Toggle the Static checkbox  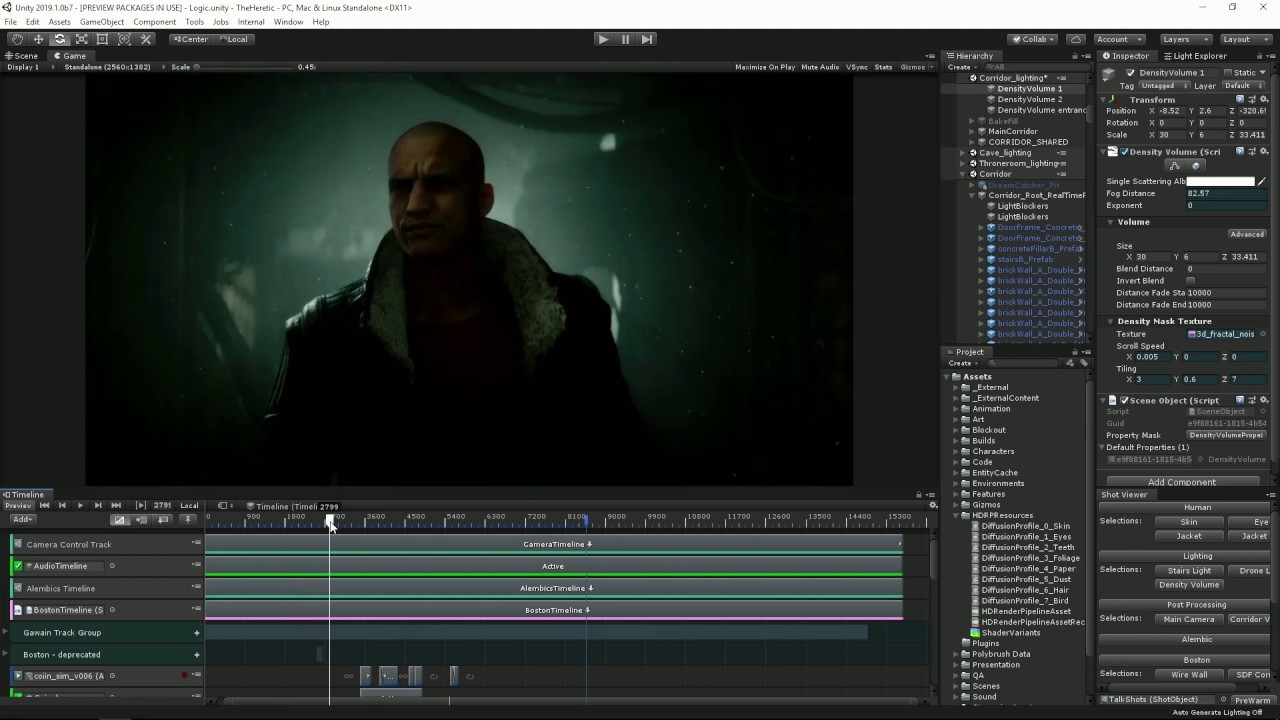pos(1229,73)
